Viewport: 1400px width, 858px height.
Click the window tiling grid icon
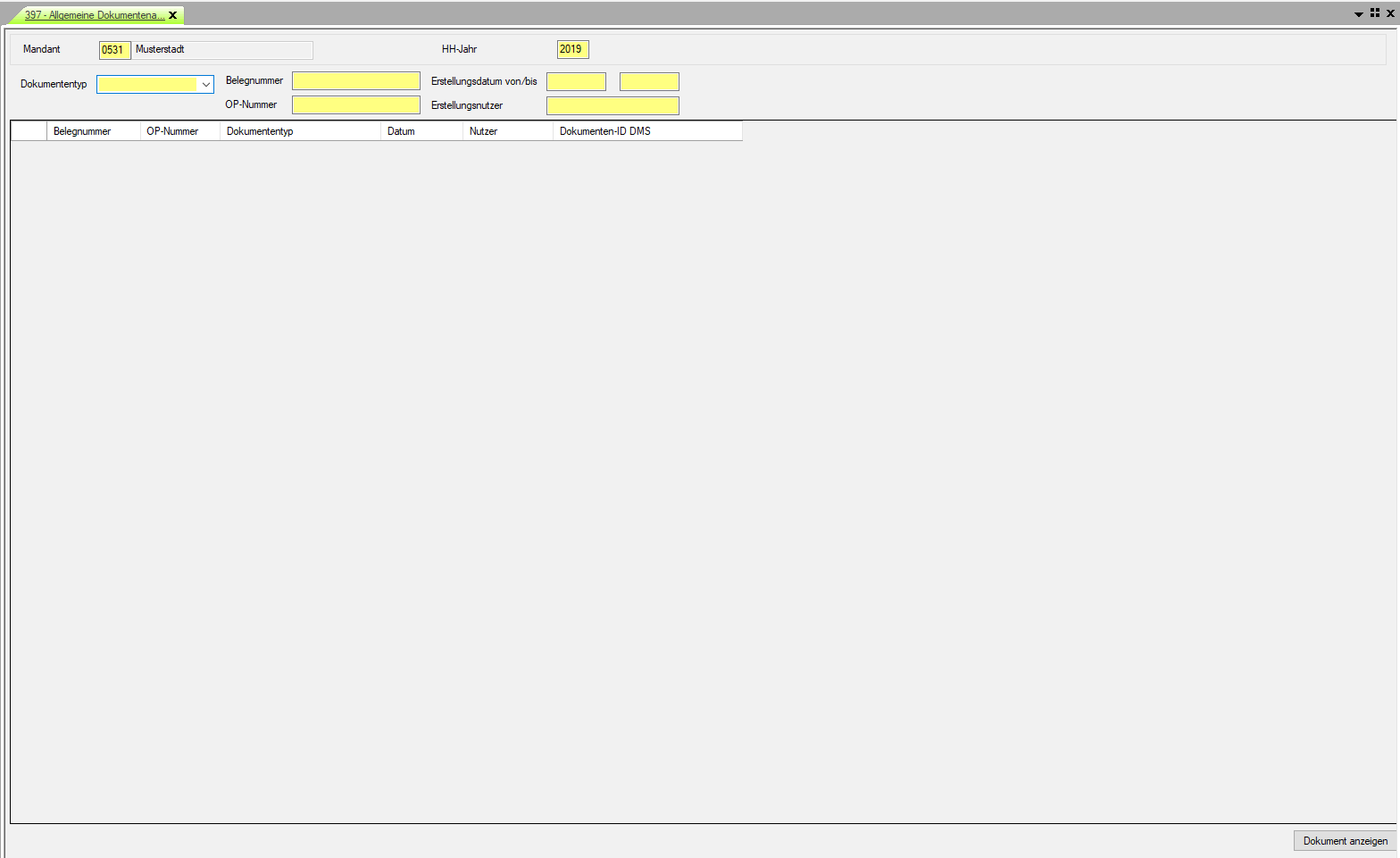[x=1375, y=13]
